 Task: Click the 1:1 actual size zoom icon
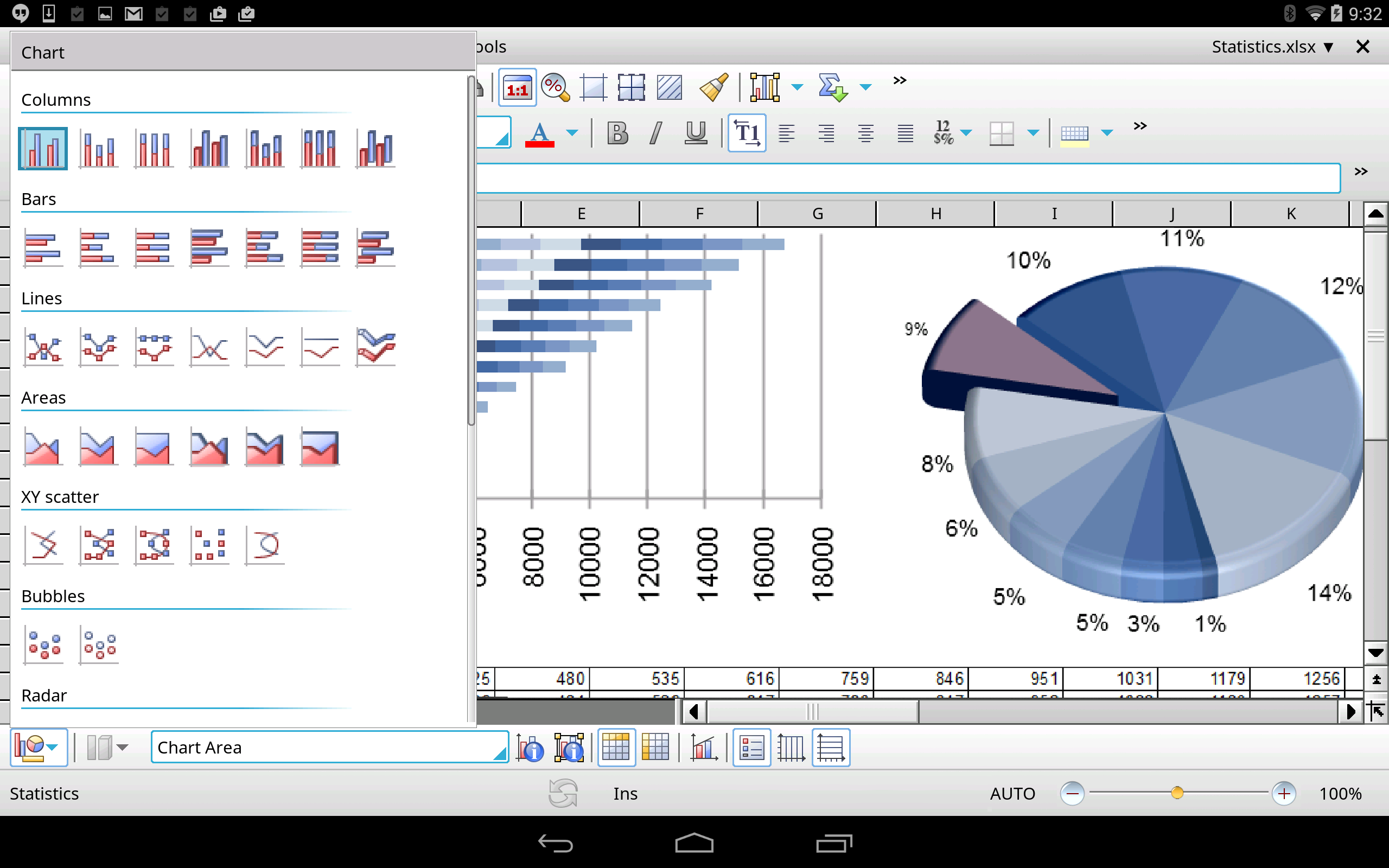[517, 88]
